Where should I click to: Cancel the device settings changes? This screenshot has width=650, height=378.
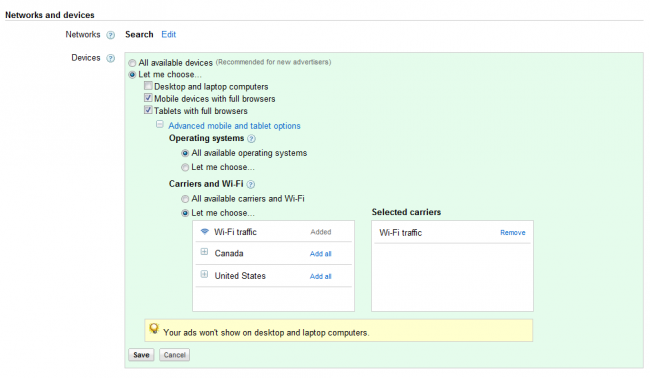tap(175, 355)
